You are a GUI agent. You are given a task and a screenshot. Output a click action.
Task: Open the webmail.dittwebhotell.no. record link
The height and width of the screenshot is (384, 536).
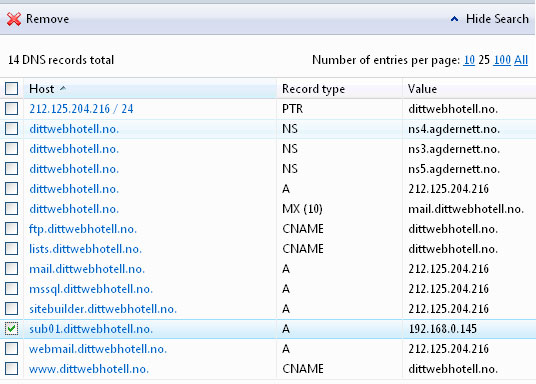click(x=98, y=349)
